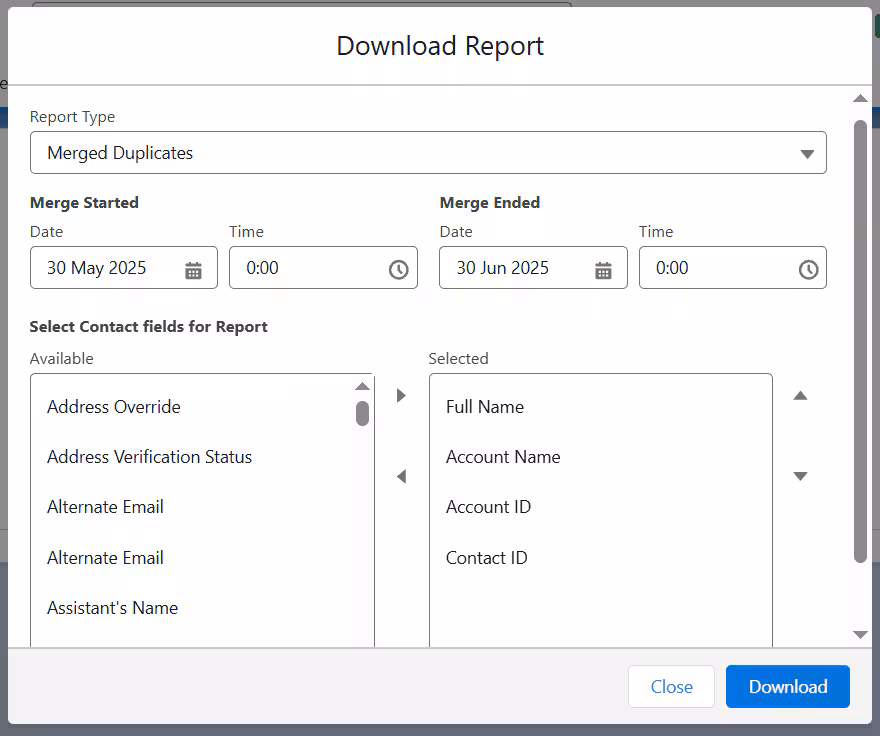Expand the Report Type dropdown
Viewport: 880px width, 736px height.
pos(428,153)
